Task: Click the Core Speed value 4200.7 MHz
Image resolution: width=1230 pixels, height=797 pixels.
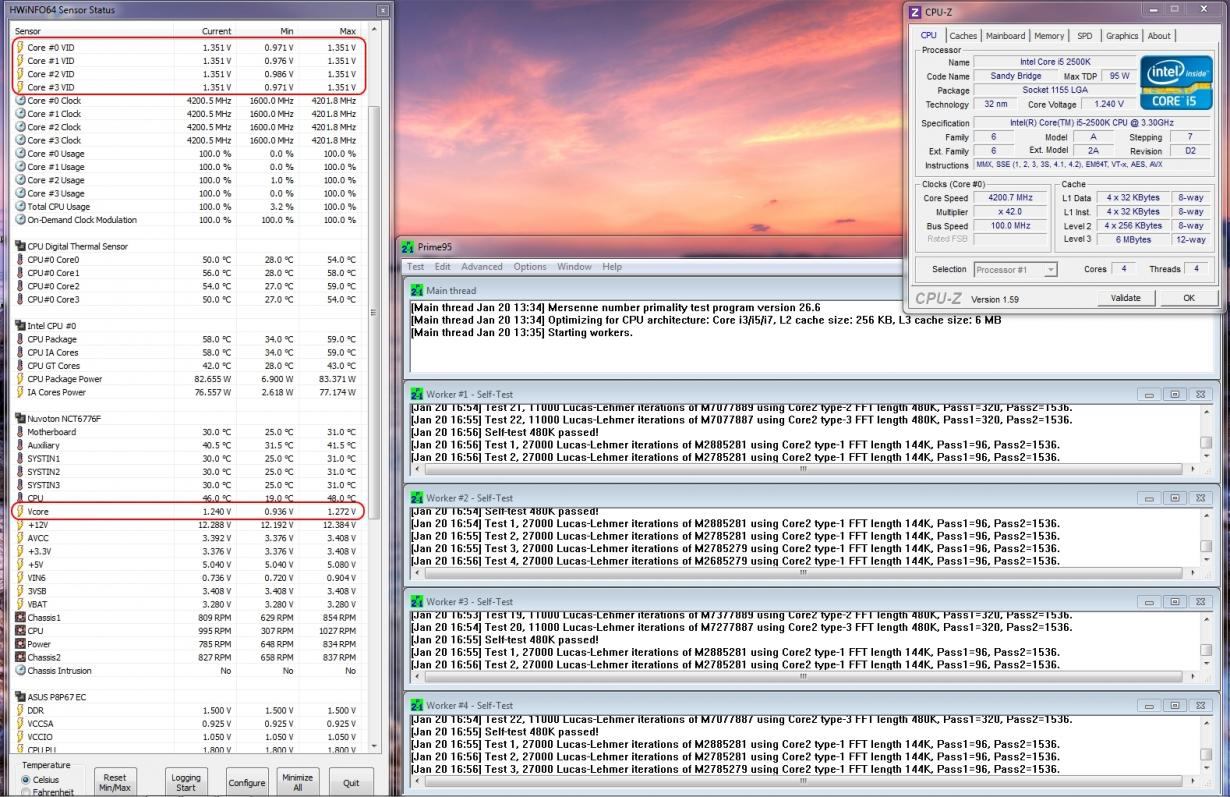Action: click(x=1010, y=198)
